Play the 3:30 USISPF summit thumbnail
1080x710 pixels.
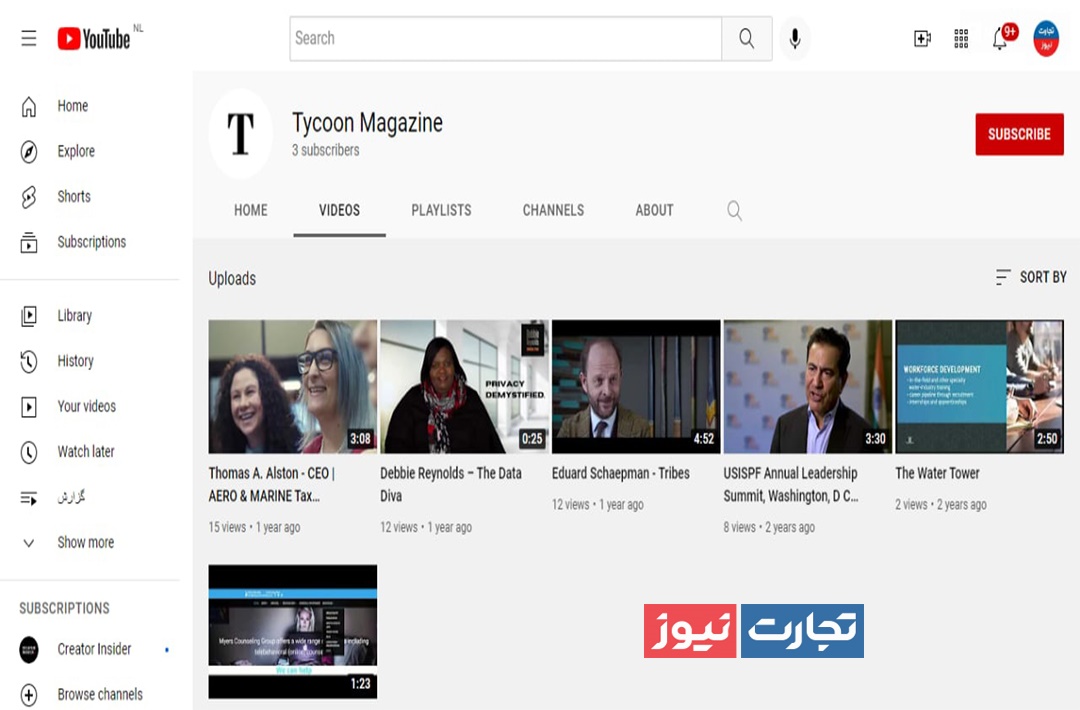coord(807,386)
